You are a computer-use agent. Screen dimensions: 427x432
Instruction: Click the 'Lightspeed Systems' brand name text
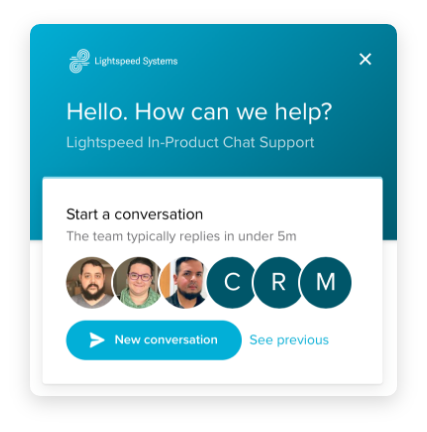(136, 61)
